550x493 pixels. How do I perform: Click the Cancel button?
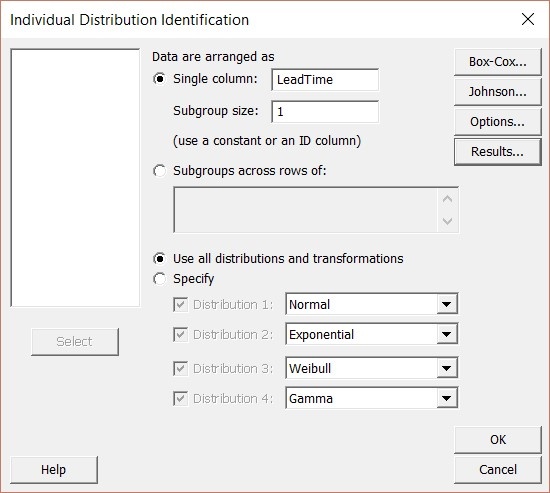click(498, 470)
